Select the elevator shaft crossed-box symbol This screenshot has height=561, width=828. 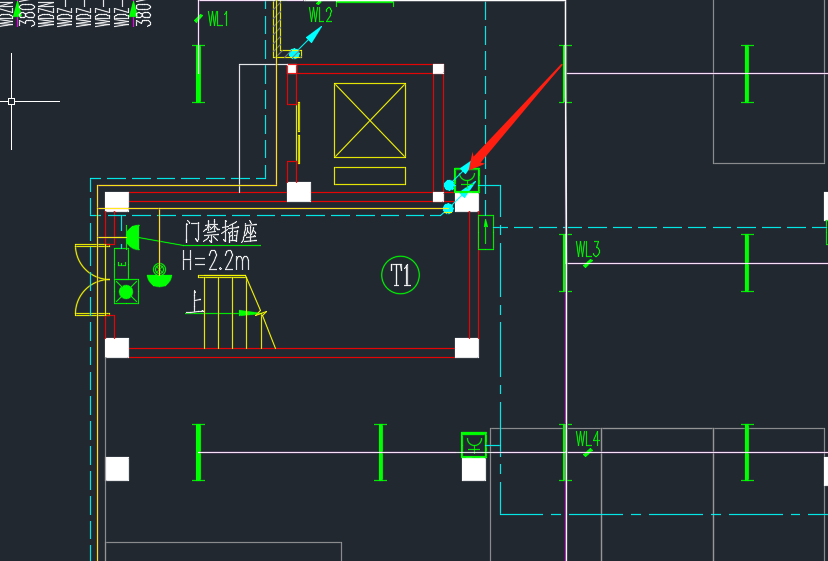pyautogui.click(x=369, y=120)
